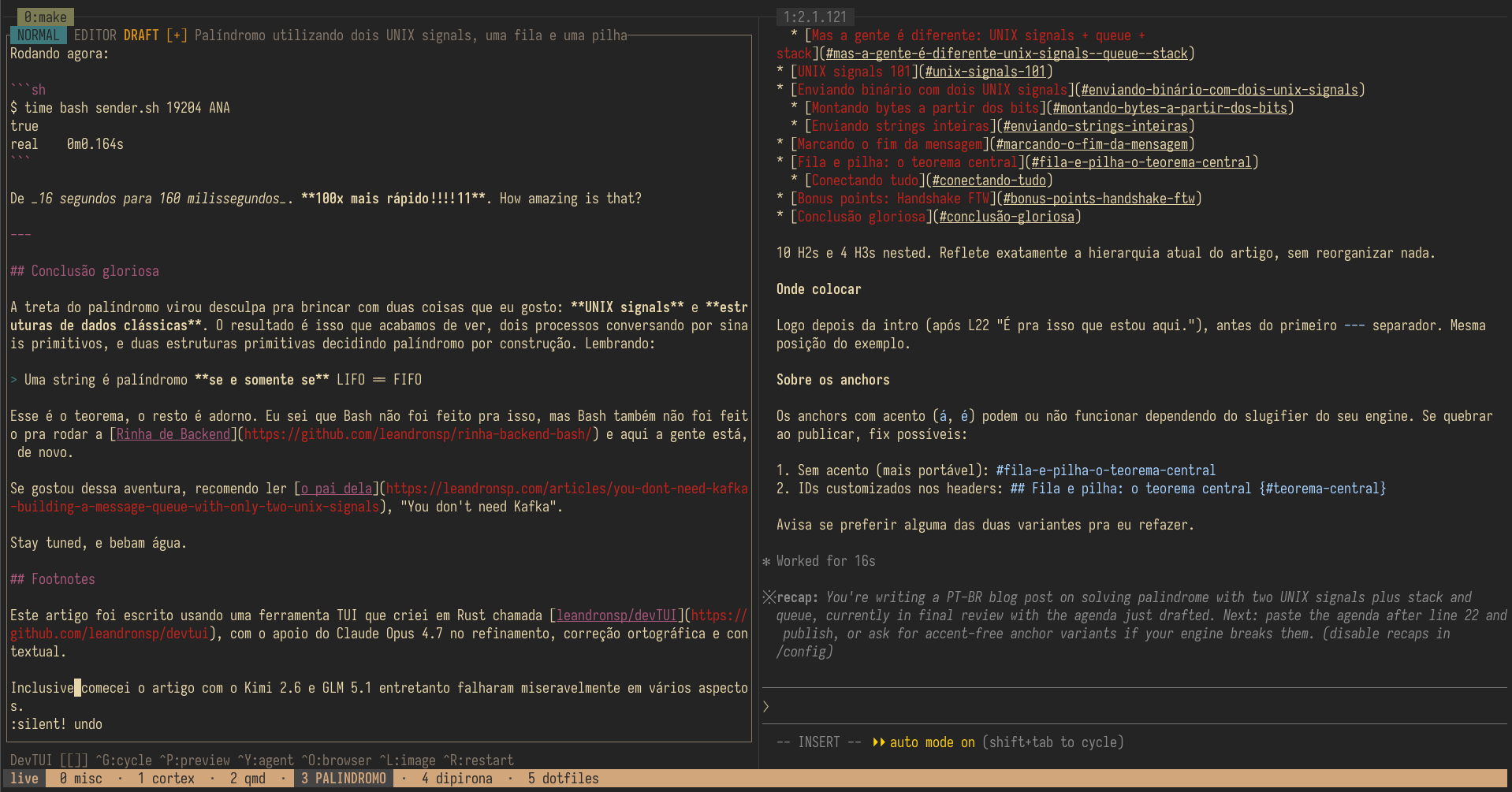Click the ※ recap icon

(769, 597)
